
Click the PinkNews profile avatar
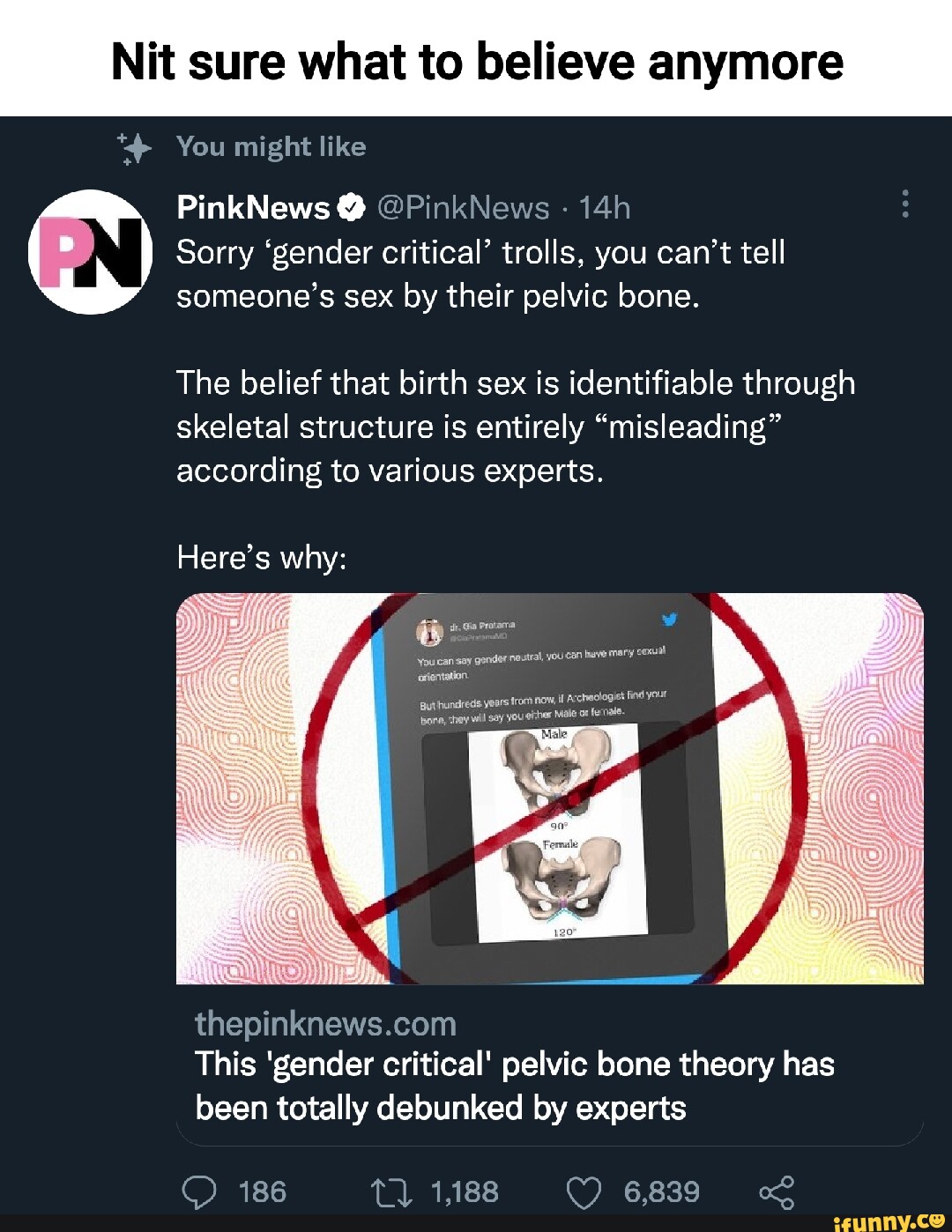90,252
